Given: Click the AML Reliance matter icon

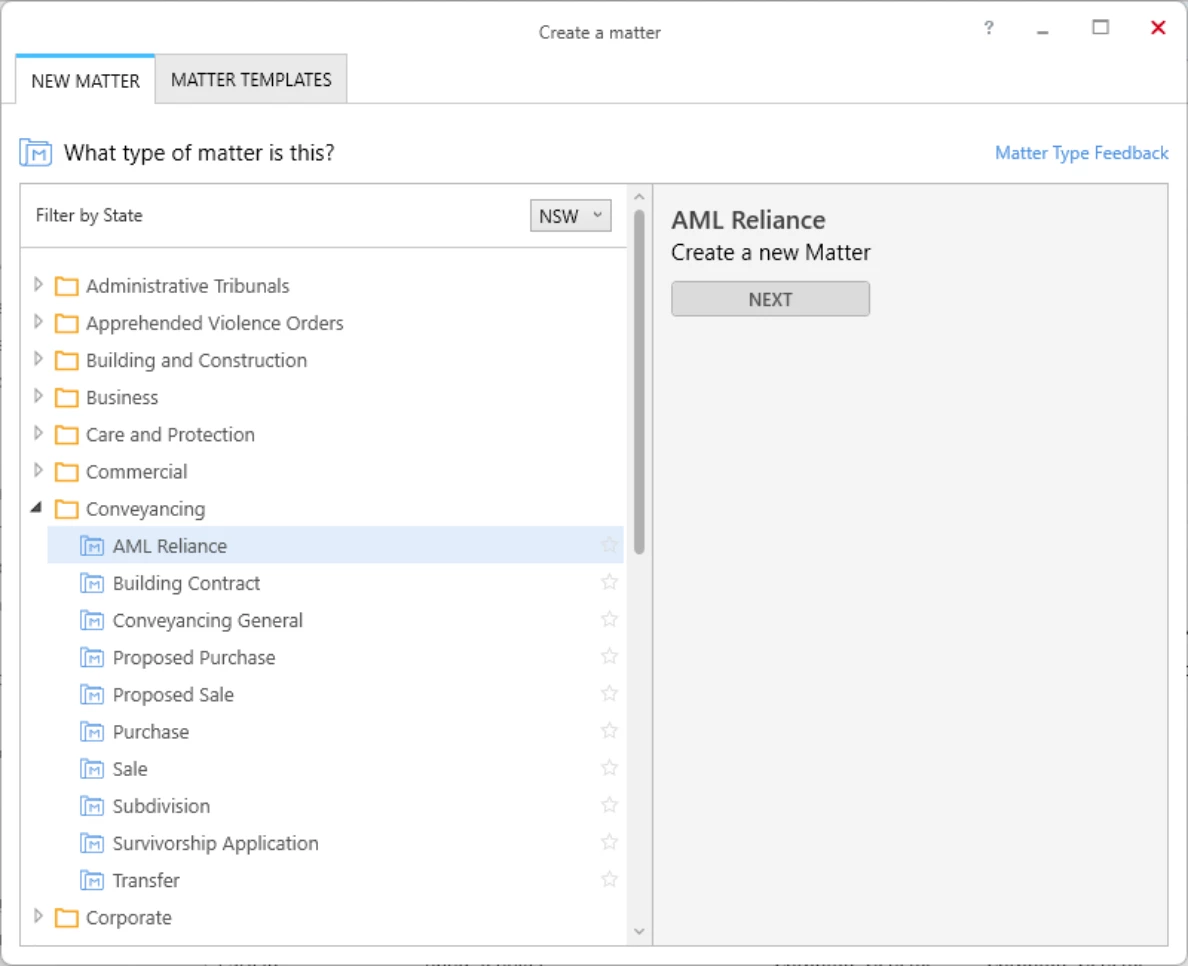Looking at the screenshot, I should tap(92, 546).
